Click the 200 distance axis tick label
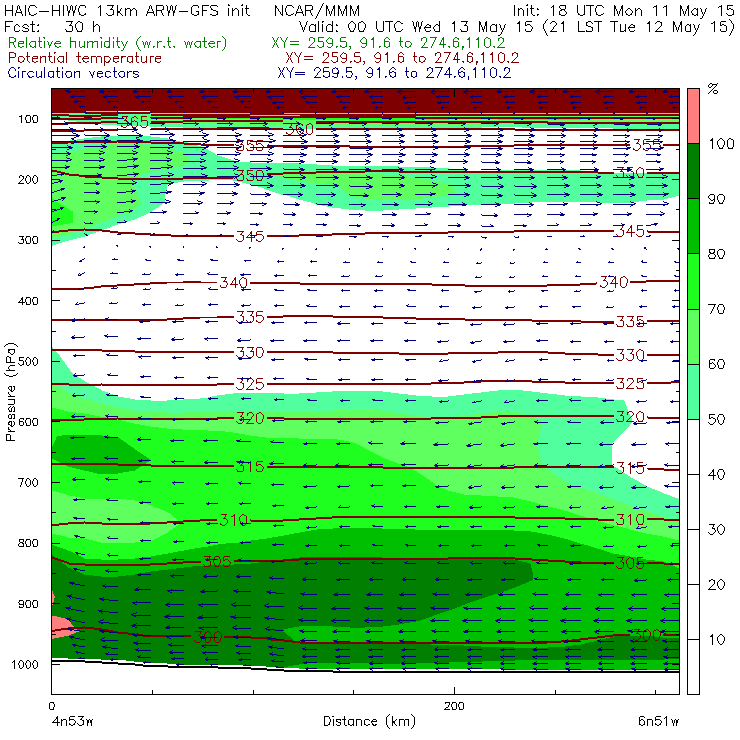The height and width of the screenshot is (740, 740). (x=454, y=706)
